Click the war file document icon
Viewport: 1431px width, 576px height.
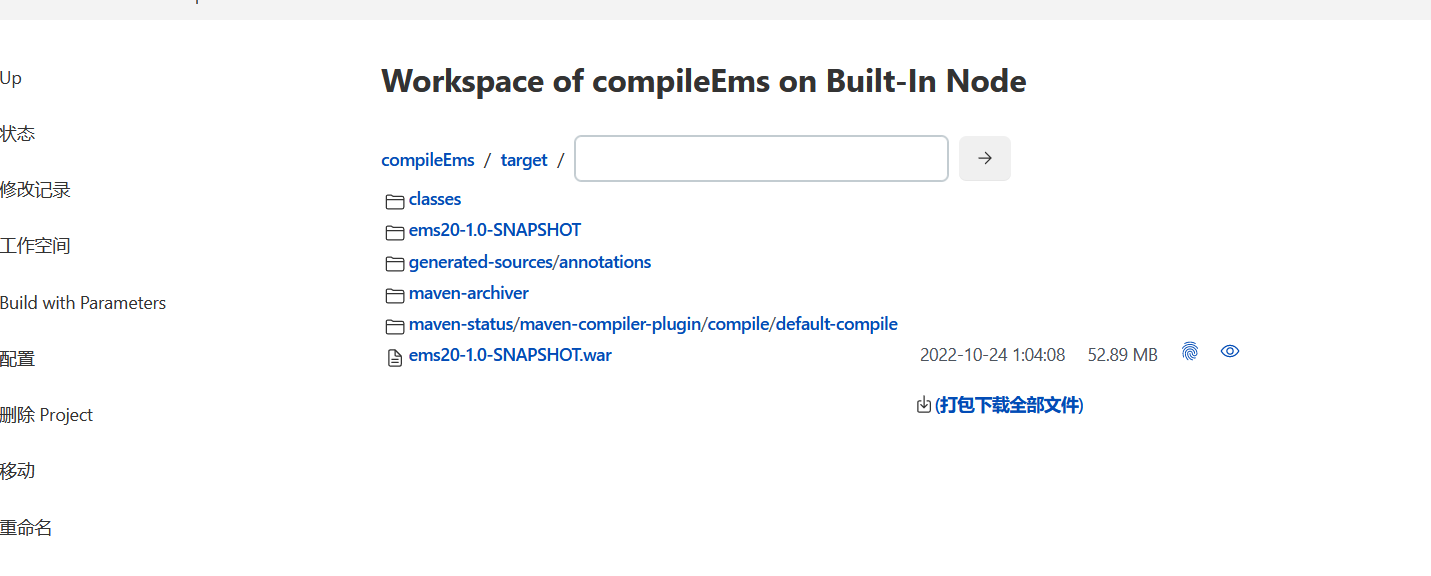[x=395, y=357]
